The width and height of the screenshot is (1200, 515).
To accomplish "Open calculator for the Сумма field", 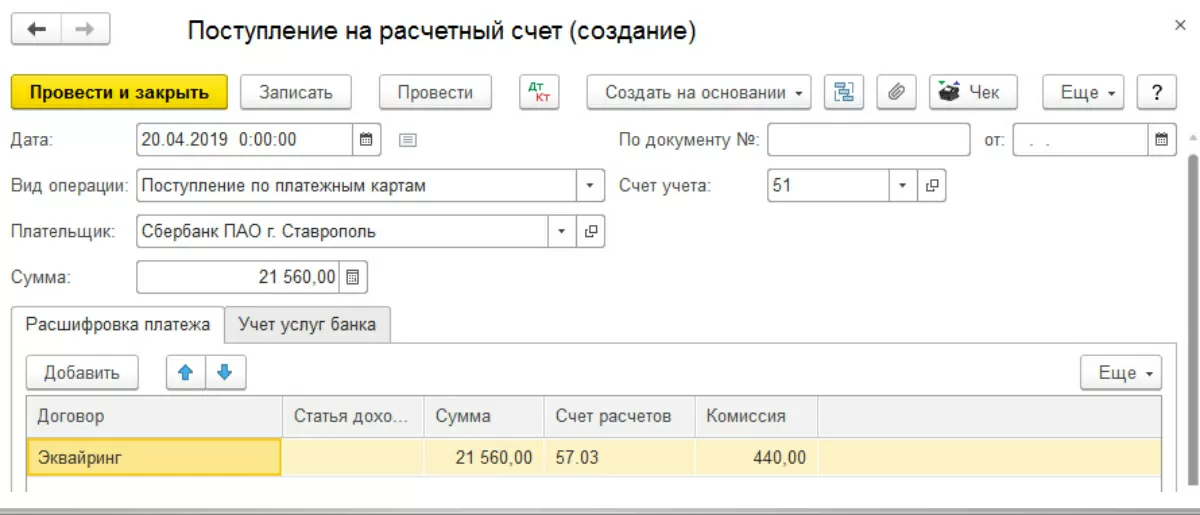I will (x=353, y=278).
